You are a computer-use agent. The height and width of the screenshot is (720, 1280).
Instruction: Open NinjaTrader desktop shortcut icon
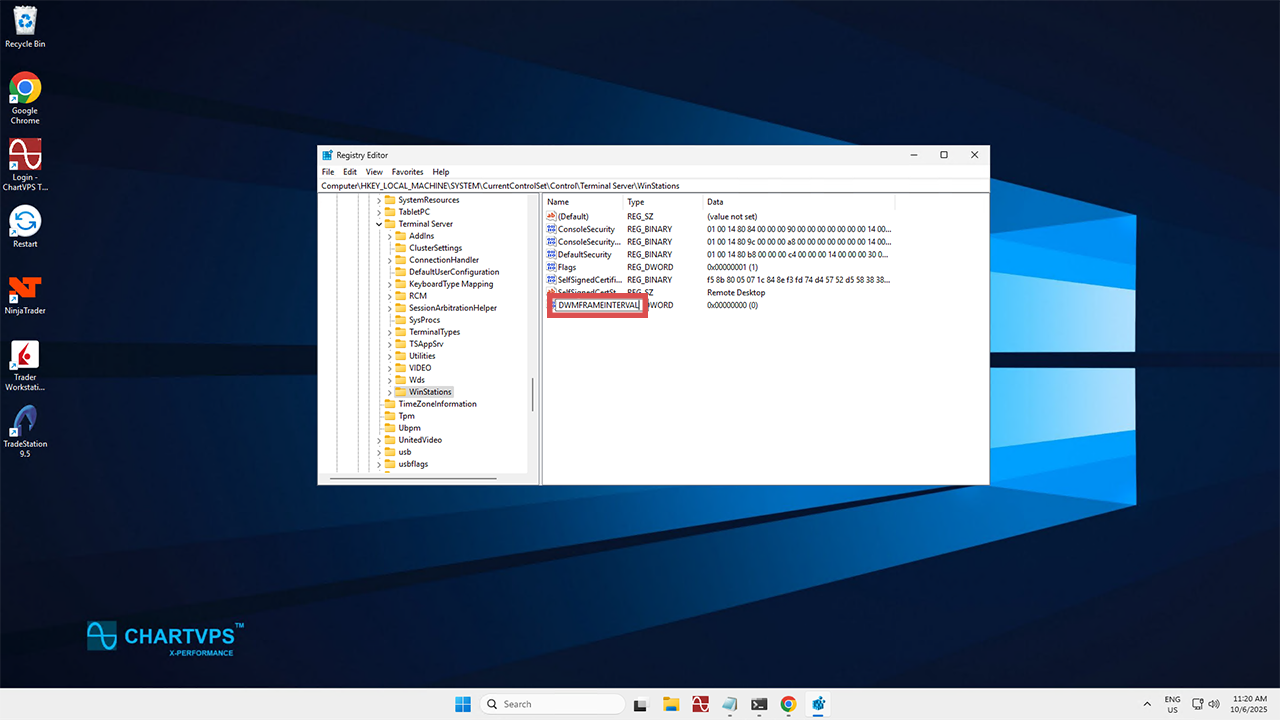pos(25,289)
